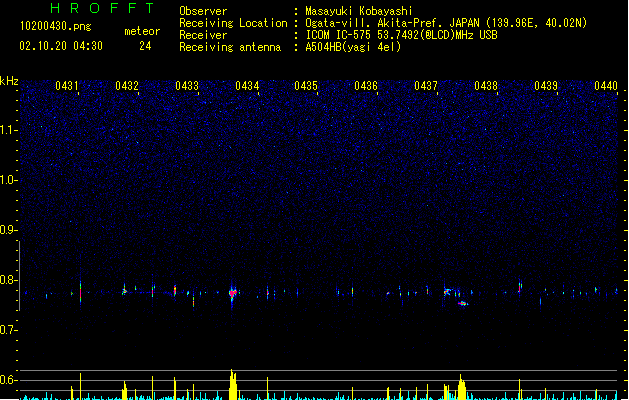Click the wide yellow power bar after 0437
This screenshot has height=400, width=629.
click(x=462, y=387)
